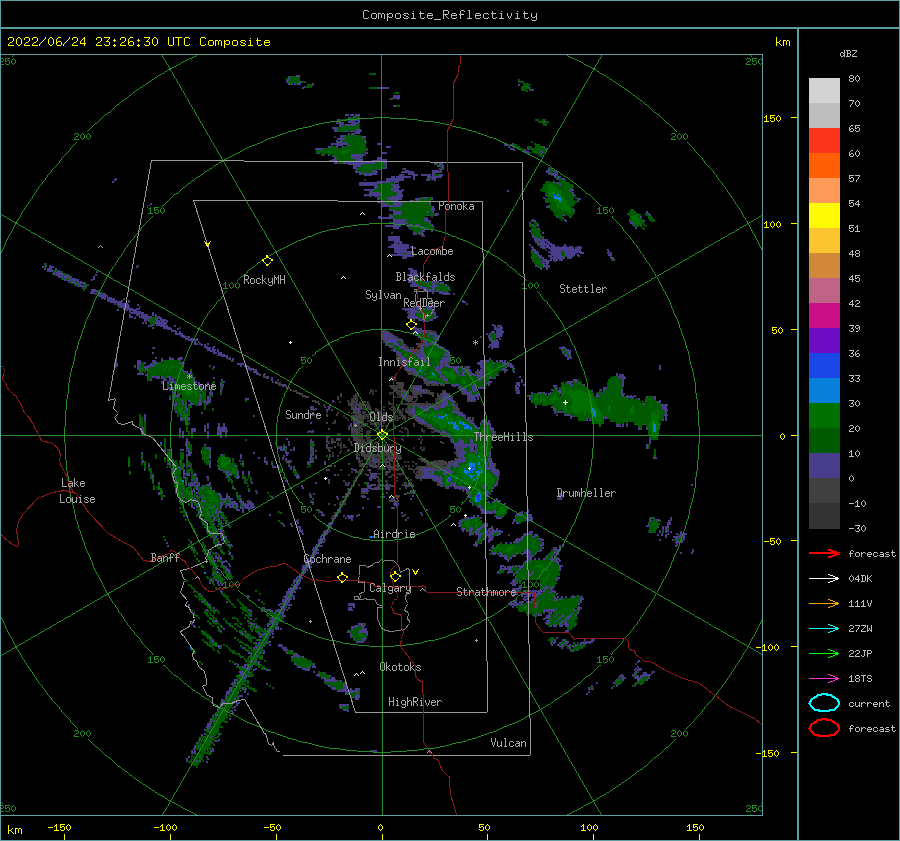Image resolution: width=900 pixels, height=841 pixels.
Task: Click the magenta 18TS arrow icon
Action: (824, 679)
